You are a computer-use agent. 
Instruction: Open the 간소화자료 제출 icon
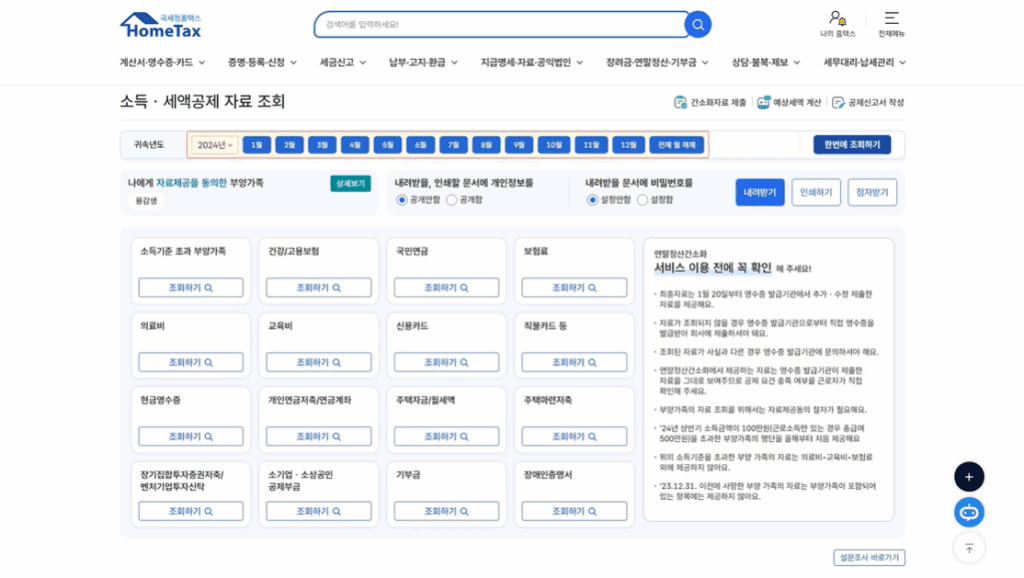click(680, 101)
